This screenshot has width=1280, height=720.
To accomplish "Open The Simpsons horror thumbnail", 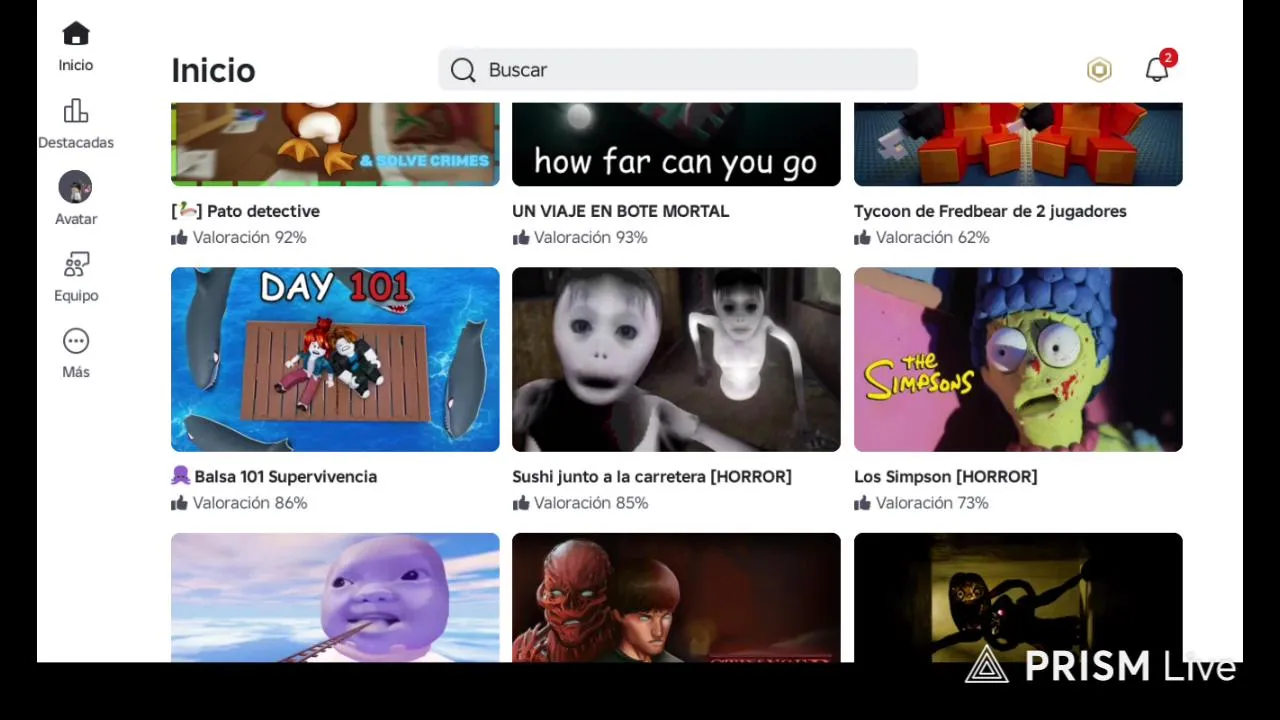I will [1018, 359].
